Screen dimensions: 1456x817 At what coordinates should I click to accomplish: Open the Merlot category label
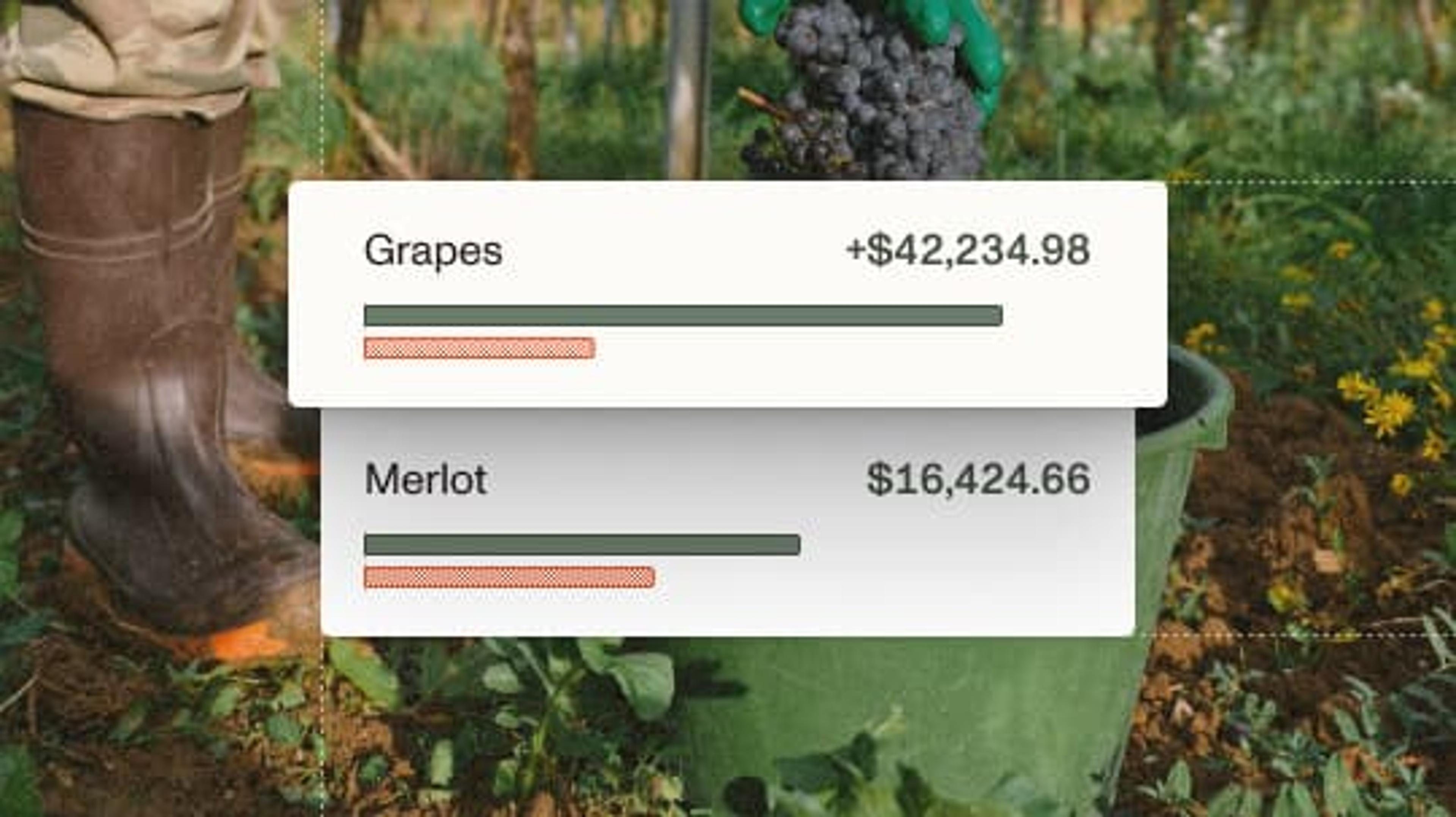tap(425, 479)
